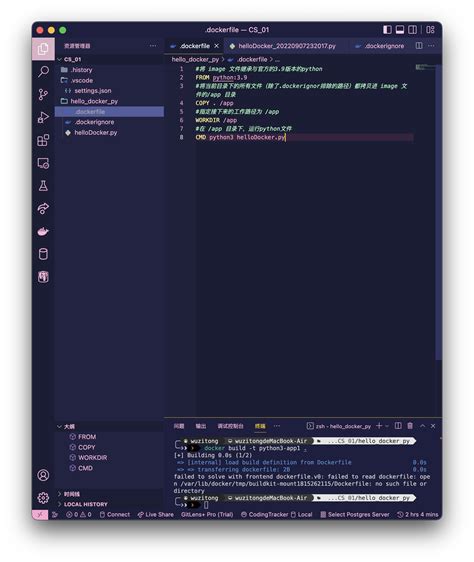
Task: Expand the Timeline section
Action: point(109,494)
